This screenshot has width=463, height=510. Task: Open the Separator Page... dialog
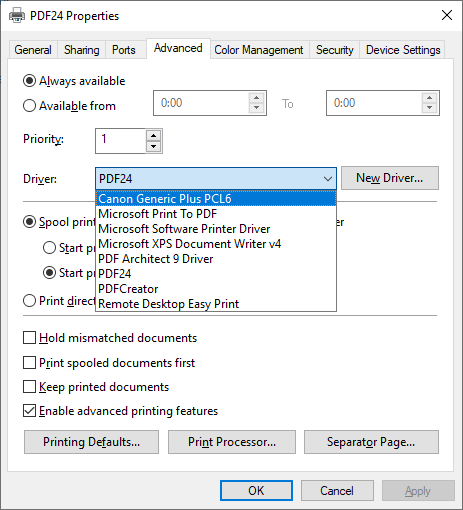pyautogui.click(x=371, y=442)
